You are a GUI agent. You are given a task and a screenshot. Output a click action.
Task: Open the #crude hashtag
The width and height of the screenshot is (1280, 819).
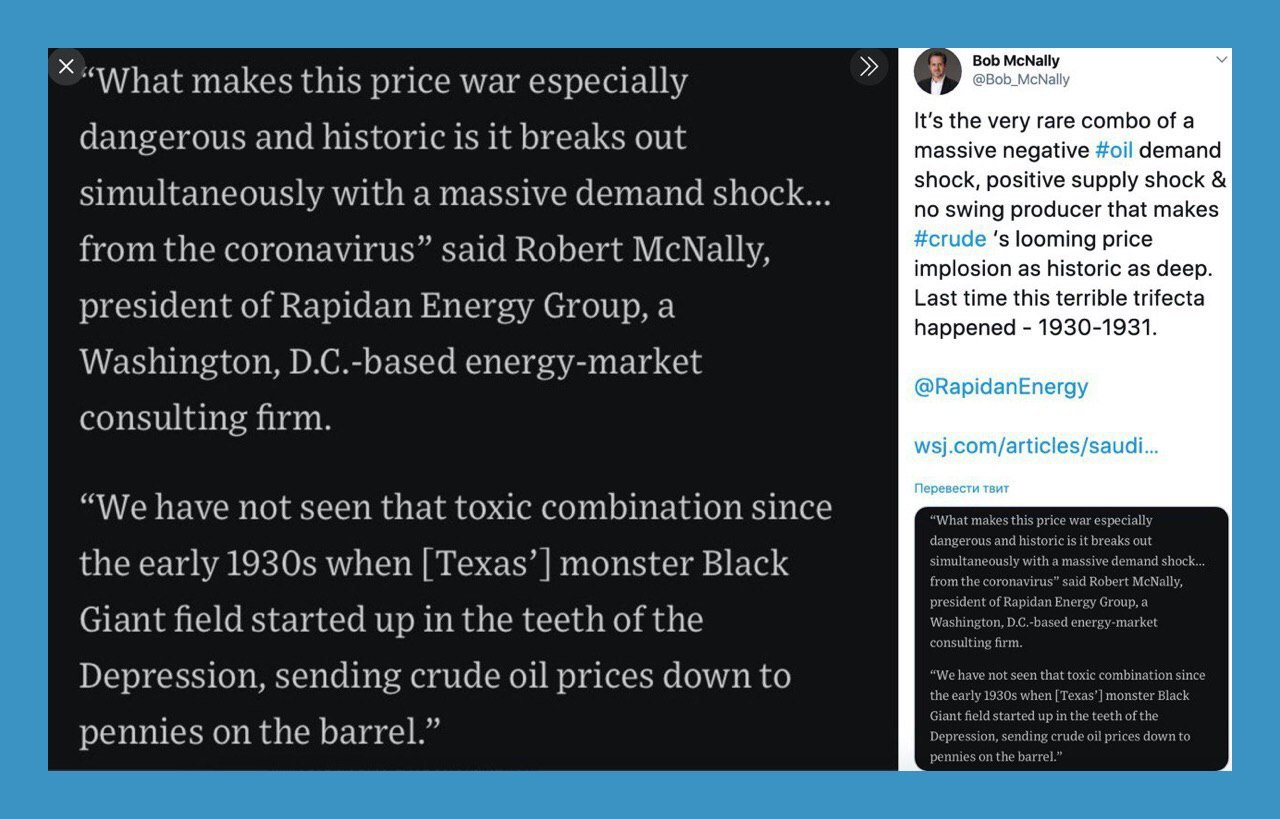coord(950,239)
